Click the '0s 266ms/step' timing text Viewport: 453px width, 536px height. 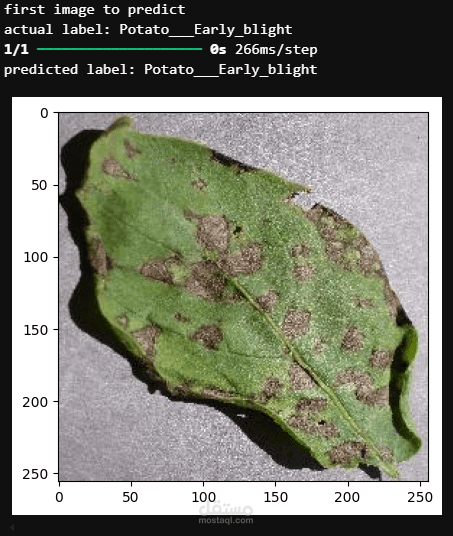coord(264,50)
